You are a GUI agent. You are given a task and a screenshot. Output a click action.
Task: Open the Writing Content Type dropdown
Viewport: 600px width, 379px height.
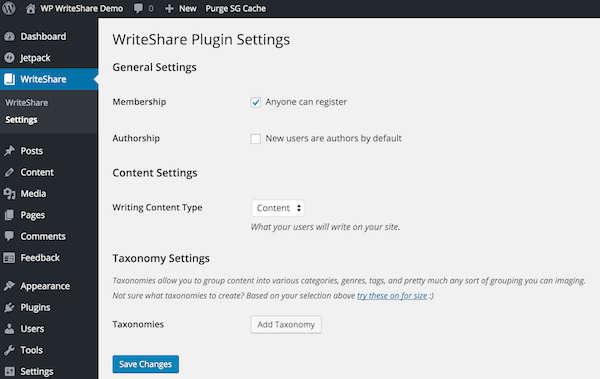(278, 208)
